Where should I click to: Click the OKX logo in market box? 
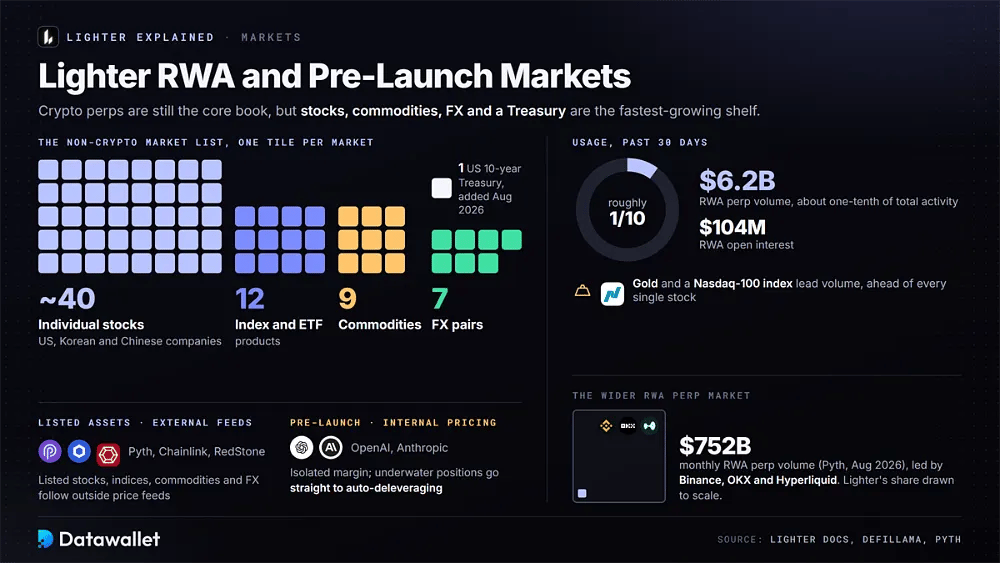(x=628, y=425)
